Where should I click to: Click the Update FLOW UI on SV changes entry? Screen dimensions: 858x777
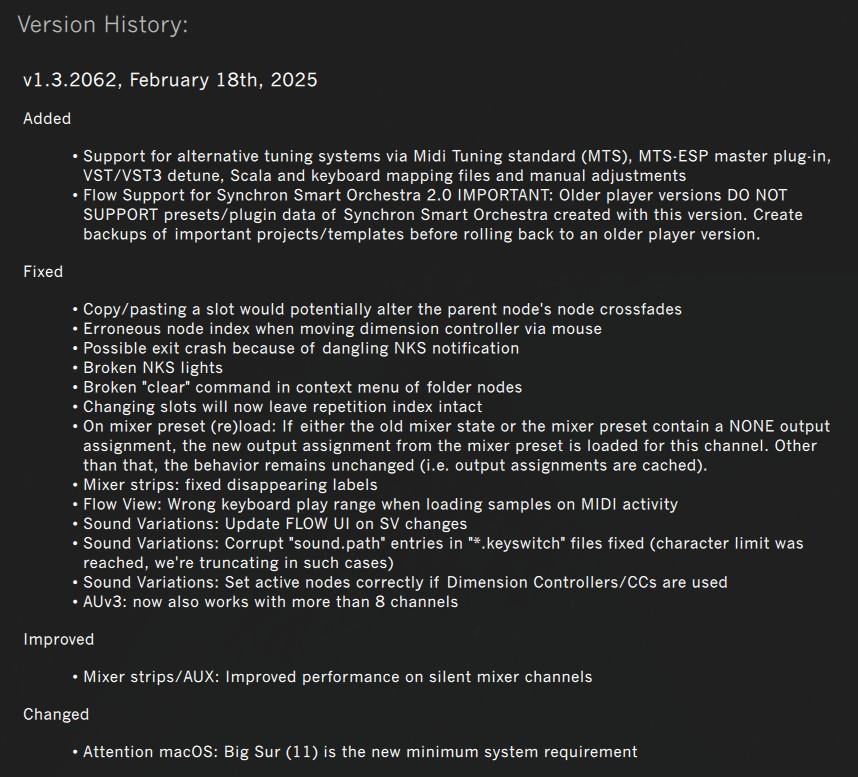click(x=275, y=523)
